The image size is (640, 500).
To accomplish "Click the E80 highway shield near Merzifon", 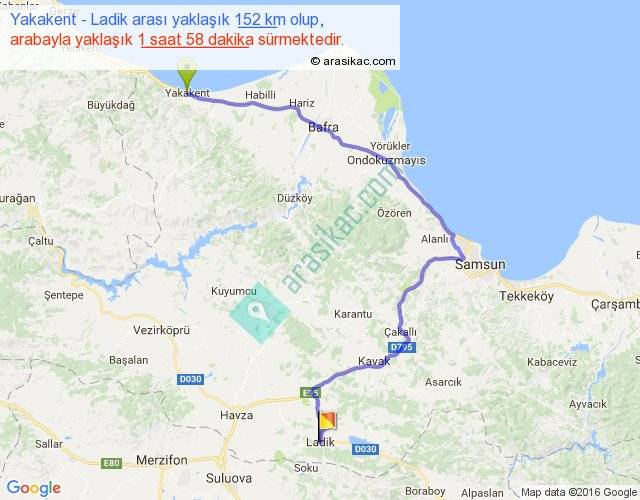I will click(111, 463).
